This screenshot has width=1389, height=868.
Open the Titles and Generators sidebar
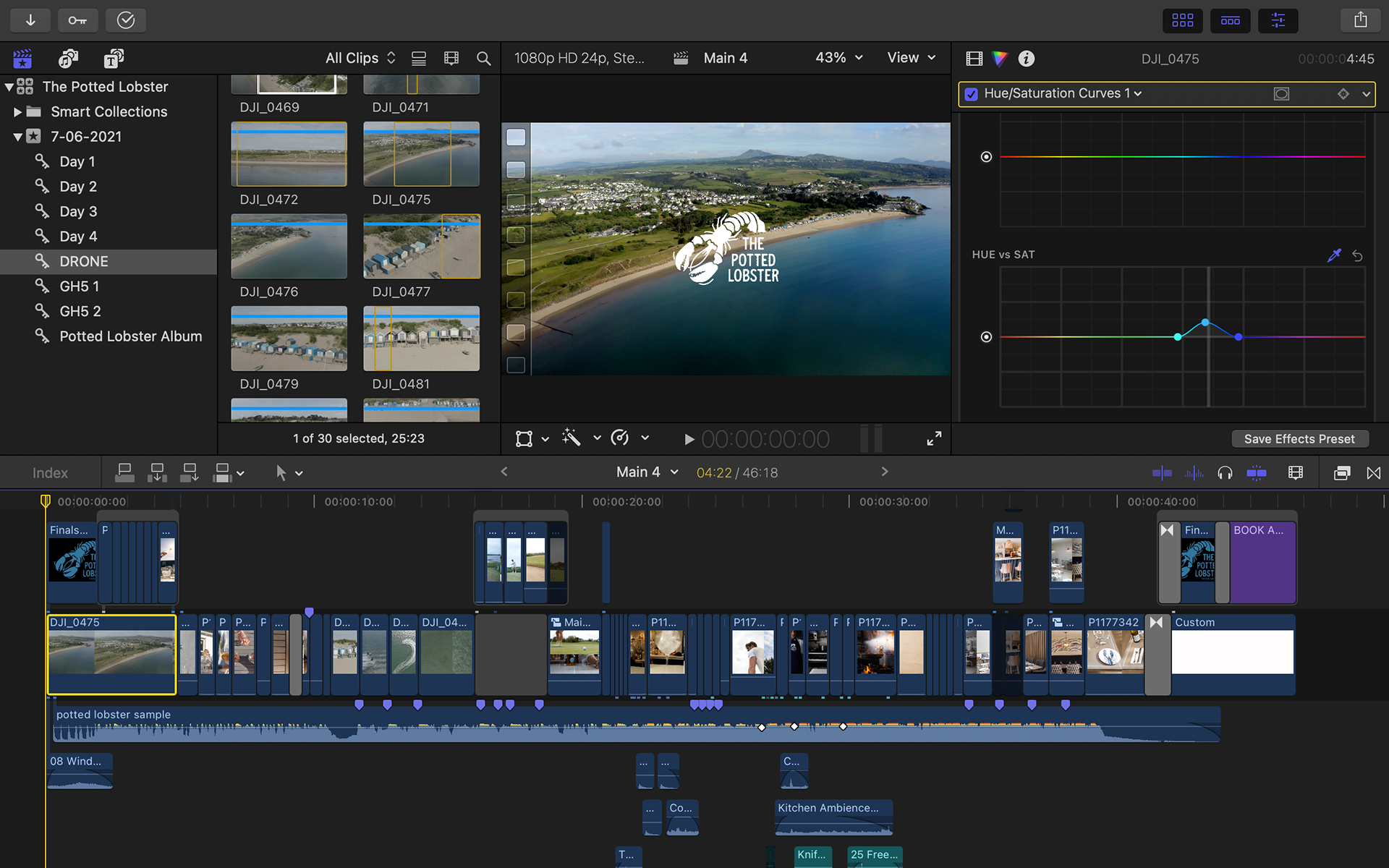tap(114, 59)
